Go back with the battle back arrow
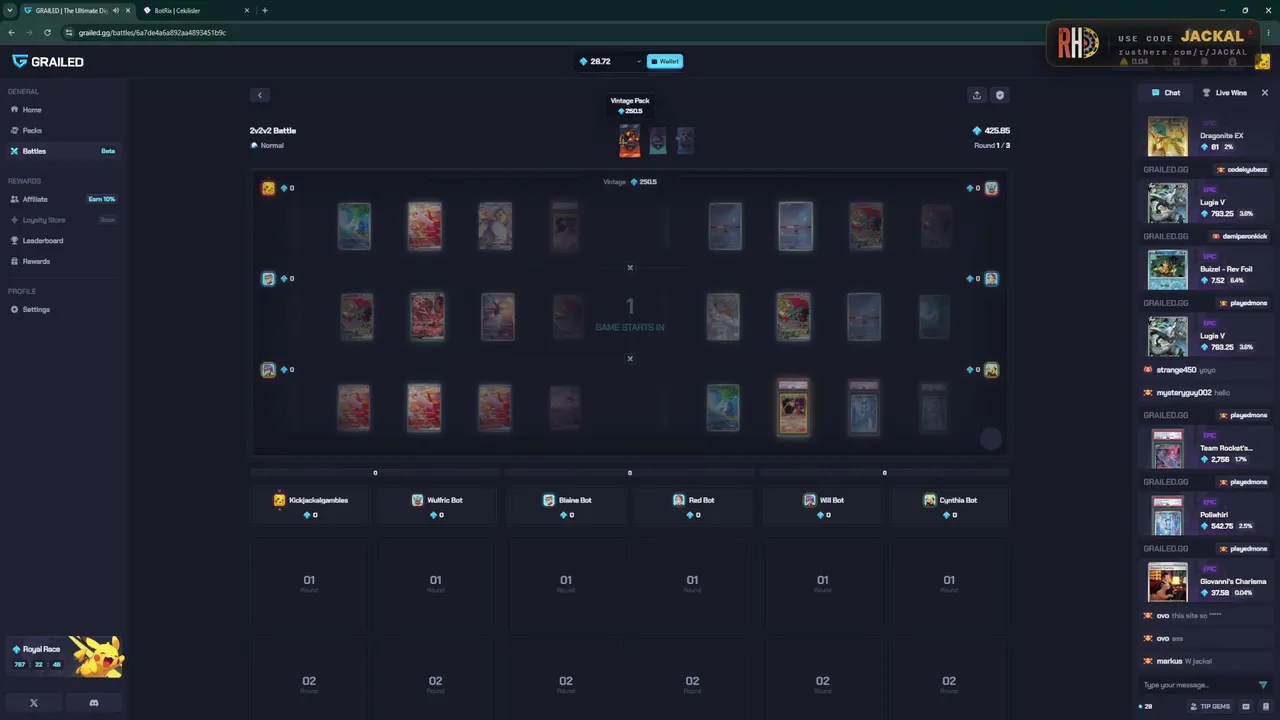The width and height of the screenshot is (1280, 720). [260, 95]
